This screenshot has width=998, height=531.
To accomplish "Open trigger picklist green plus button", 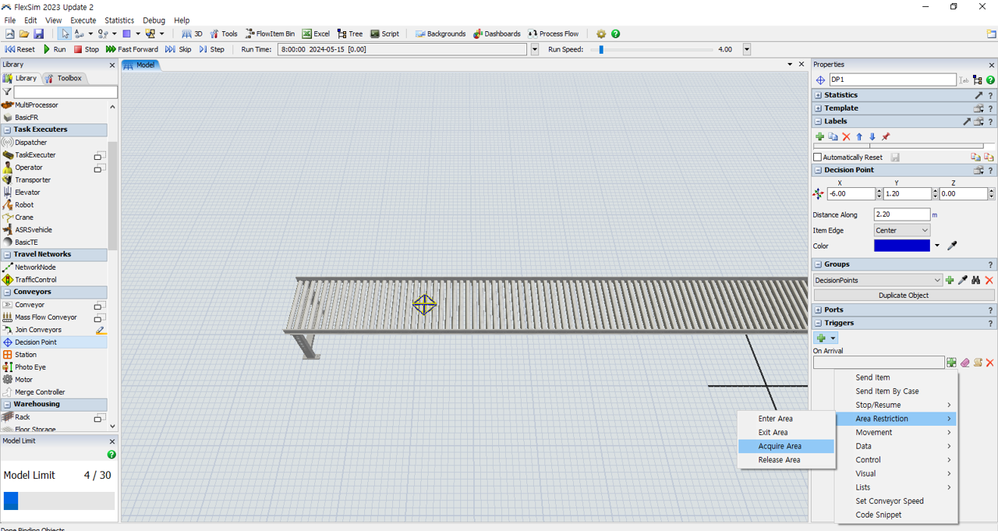I will pyautogui.click(x=951, y=363).
